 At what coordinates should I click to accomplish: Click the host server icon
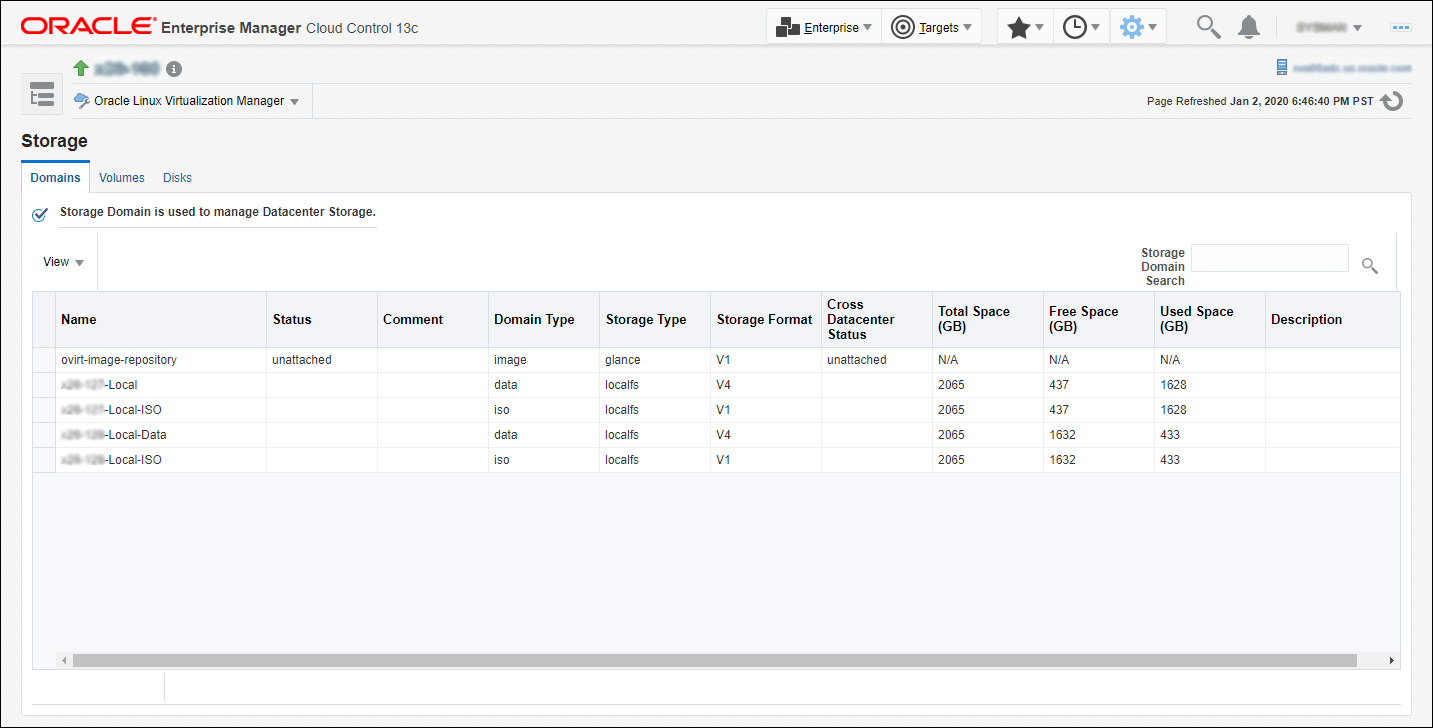click(x=1281, y=67)
